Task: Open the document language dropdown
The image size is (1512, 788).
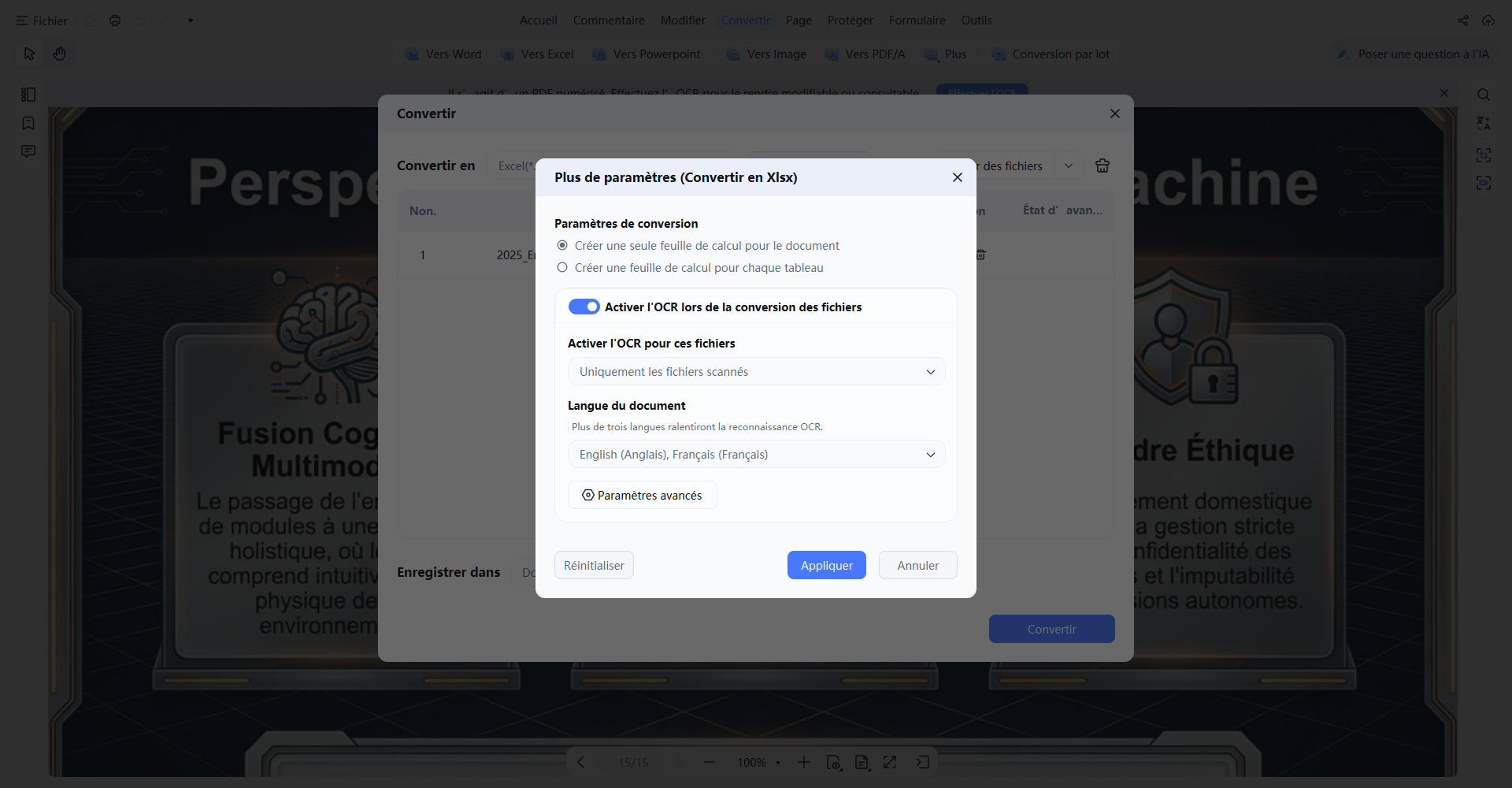Action: 756,454
